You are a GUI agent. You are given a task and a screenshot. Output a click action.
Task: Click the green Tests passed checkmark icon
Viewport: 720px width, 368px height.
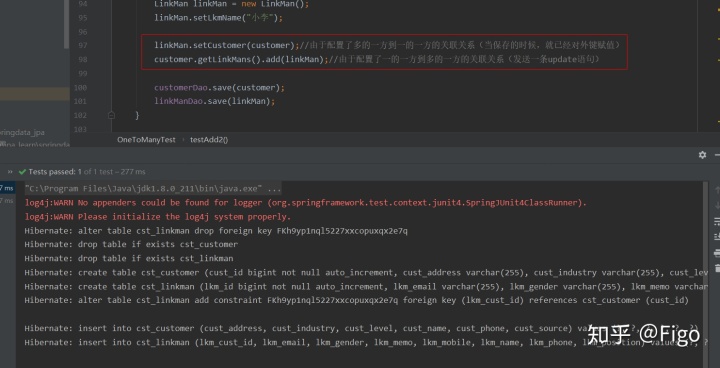tap(22, 172)
